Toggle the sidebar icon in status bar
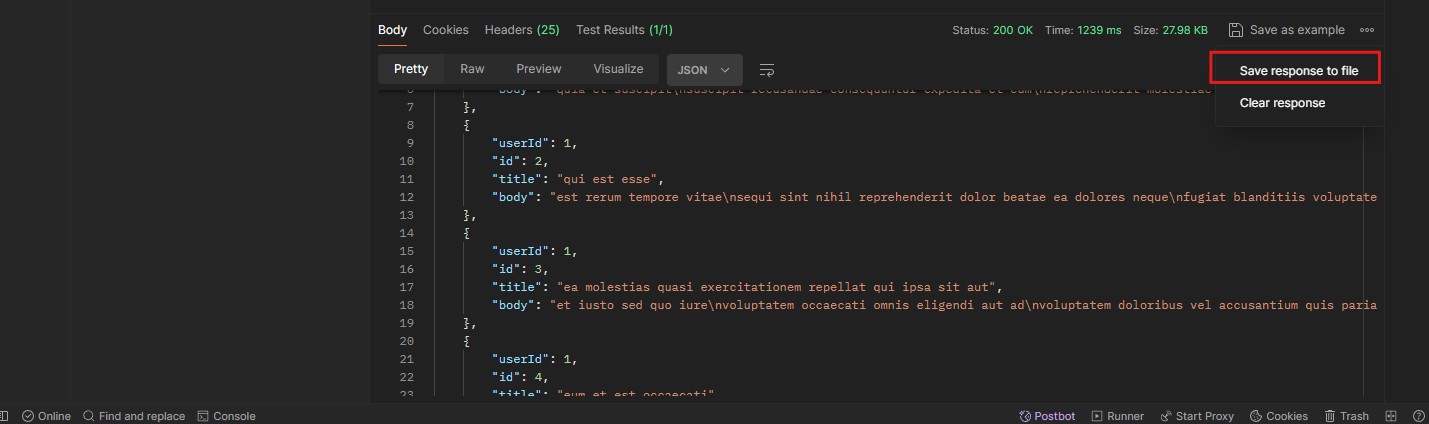1429x424 pixels. pos(4,416)
